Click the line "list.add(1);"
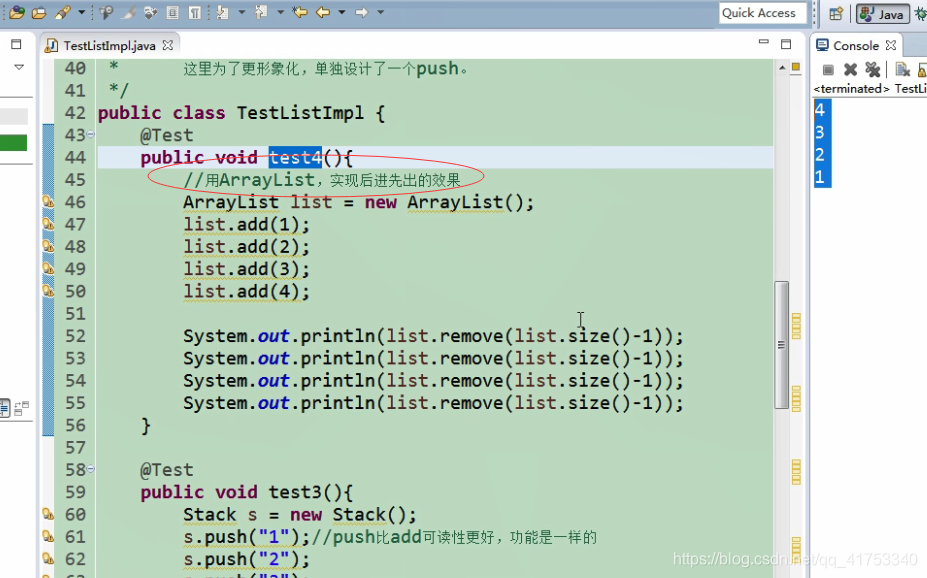927x578 pixels. 246,225
